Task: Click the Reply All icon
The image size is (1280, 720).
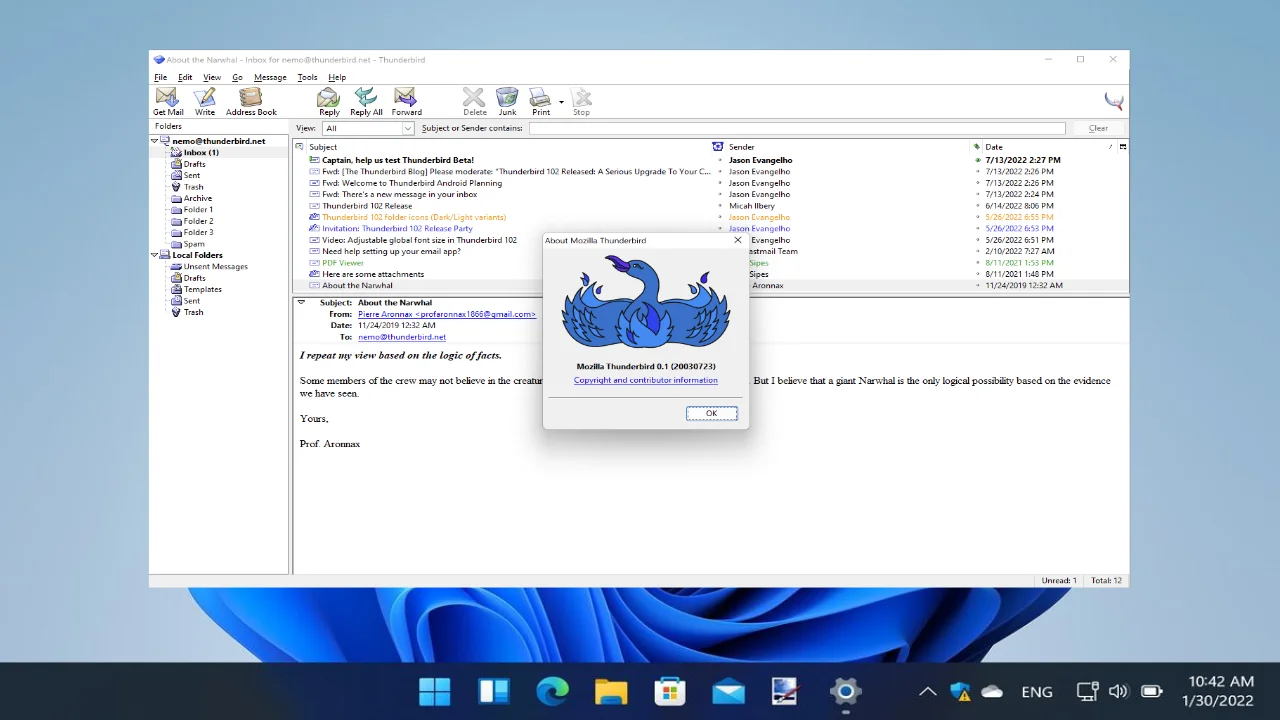Action: click(x=366, y=101)
